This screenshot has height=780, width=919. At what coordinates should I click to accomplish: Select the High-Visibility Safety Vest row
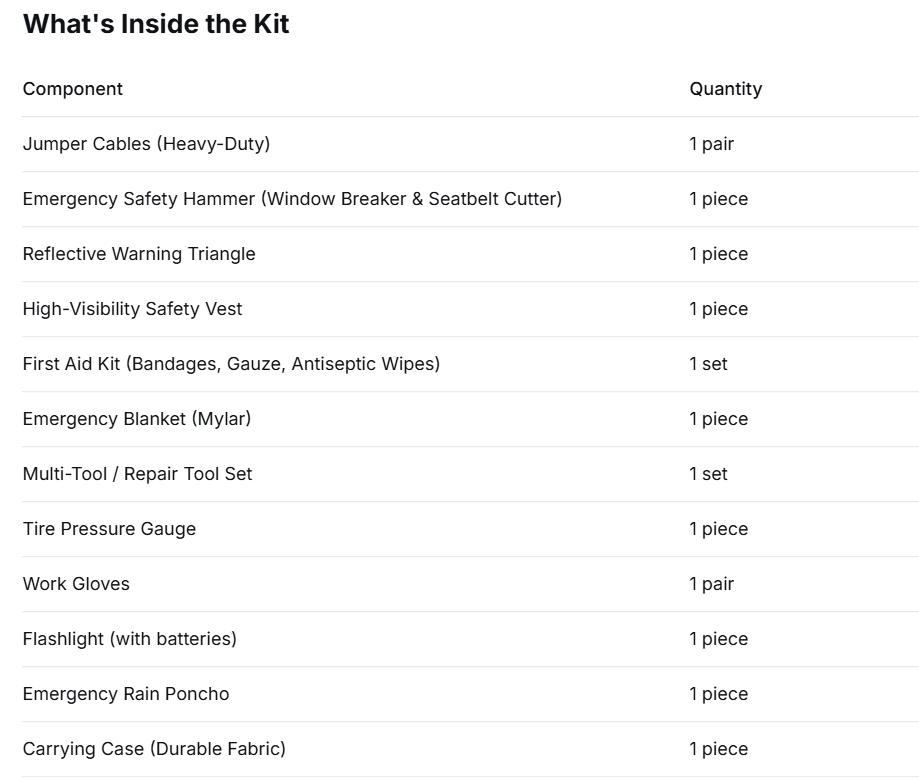pyautogui.click(x=471, y=309)
